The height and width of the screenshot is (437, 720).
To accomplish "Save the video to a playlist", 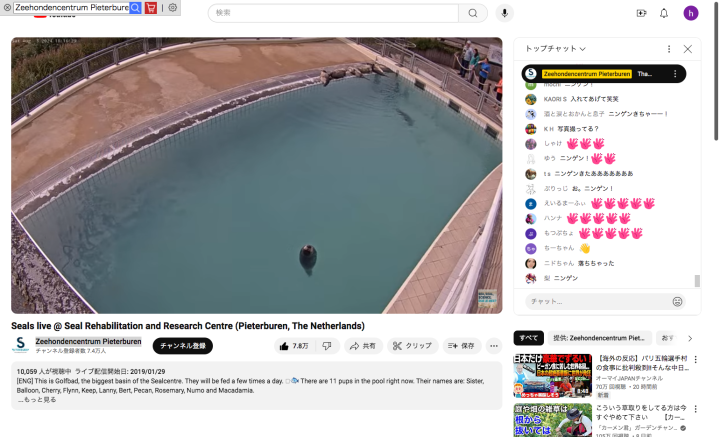I will [461, 346].
